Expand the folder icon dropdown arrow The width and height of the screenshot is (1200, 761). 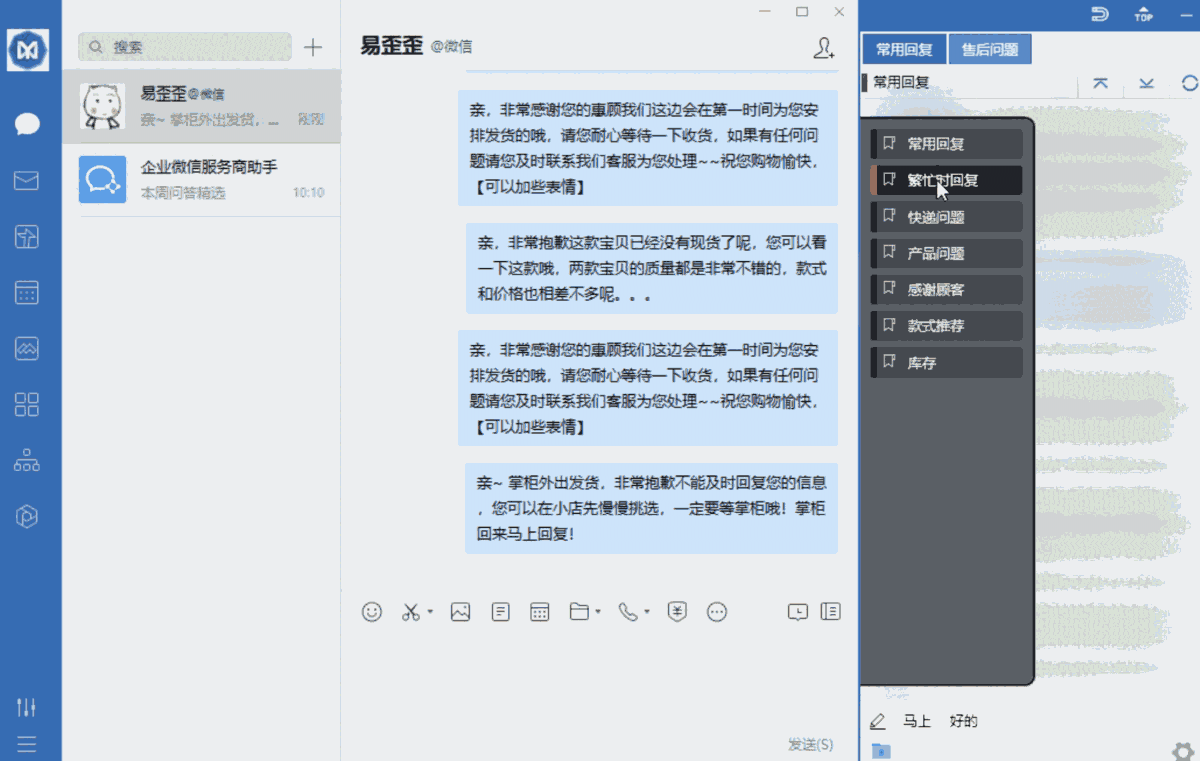598,614
